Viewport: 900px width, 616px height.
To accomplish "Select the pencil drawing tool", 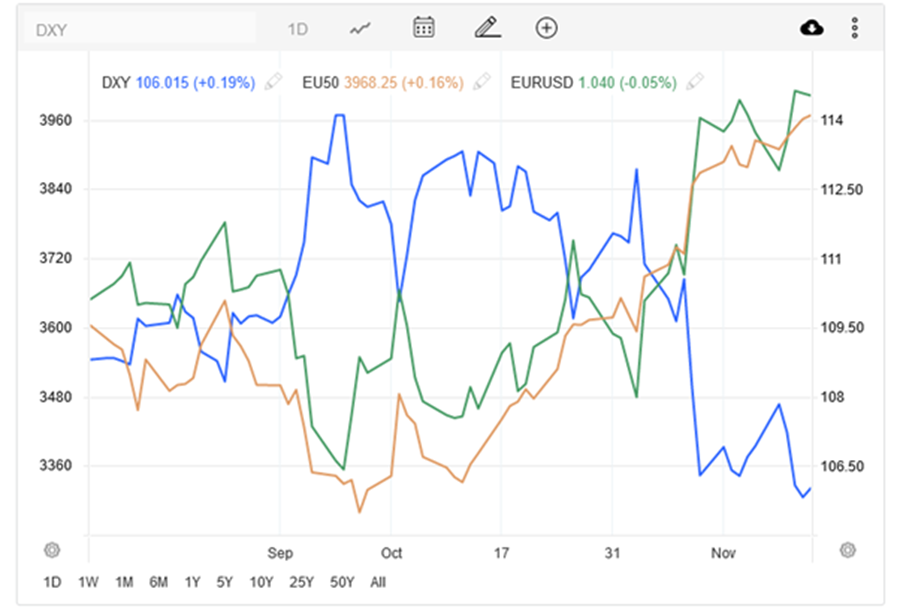I will click(486, 27).
